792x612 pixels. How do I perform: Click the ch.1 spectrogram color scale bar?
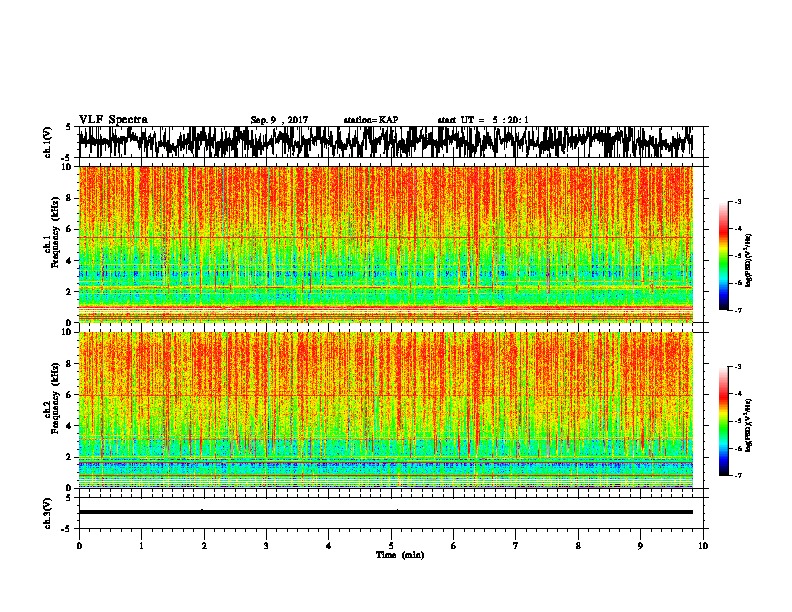[x=724, y=256]
